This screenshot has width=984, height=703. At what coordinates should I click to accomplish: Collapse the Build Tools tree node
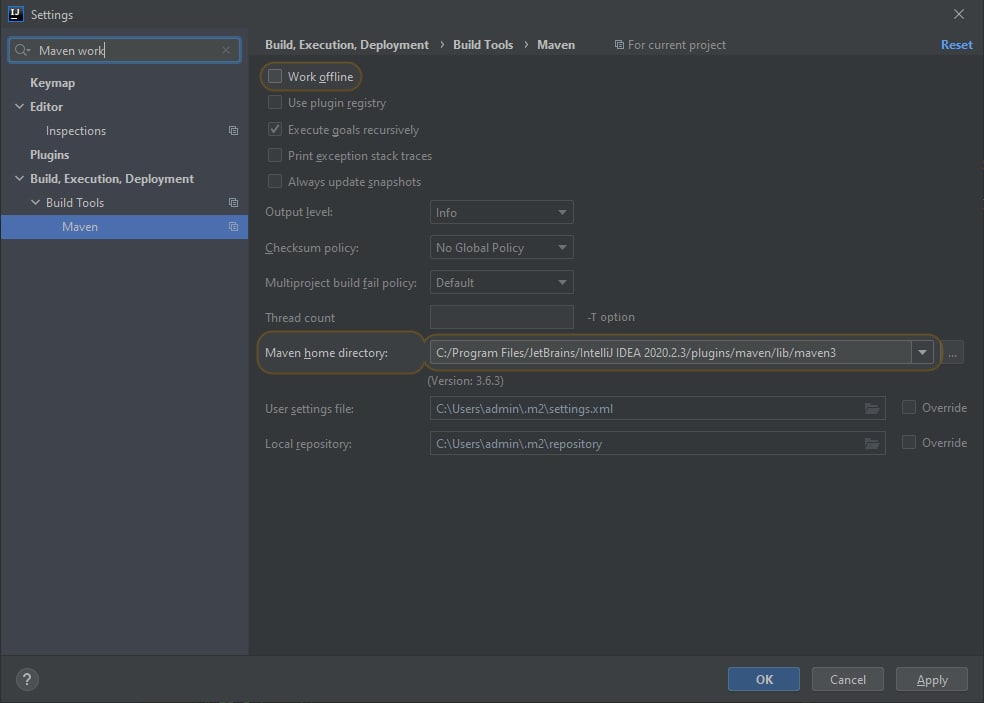pyautogui.click(x=35, y=203)
